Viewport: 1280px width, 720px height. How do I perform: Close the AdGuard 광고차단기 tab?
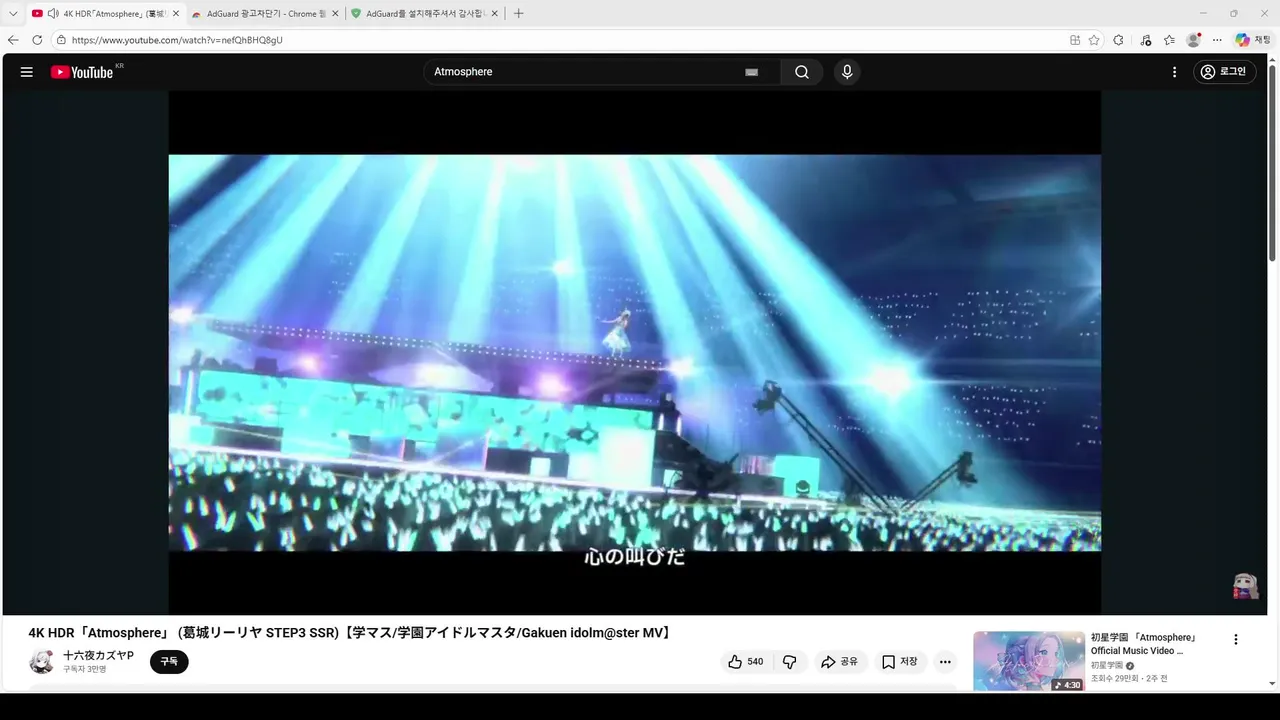pyautogui.click(x=335, y=14)
